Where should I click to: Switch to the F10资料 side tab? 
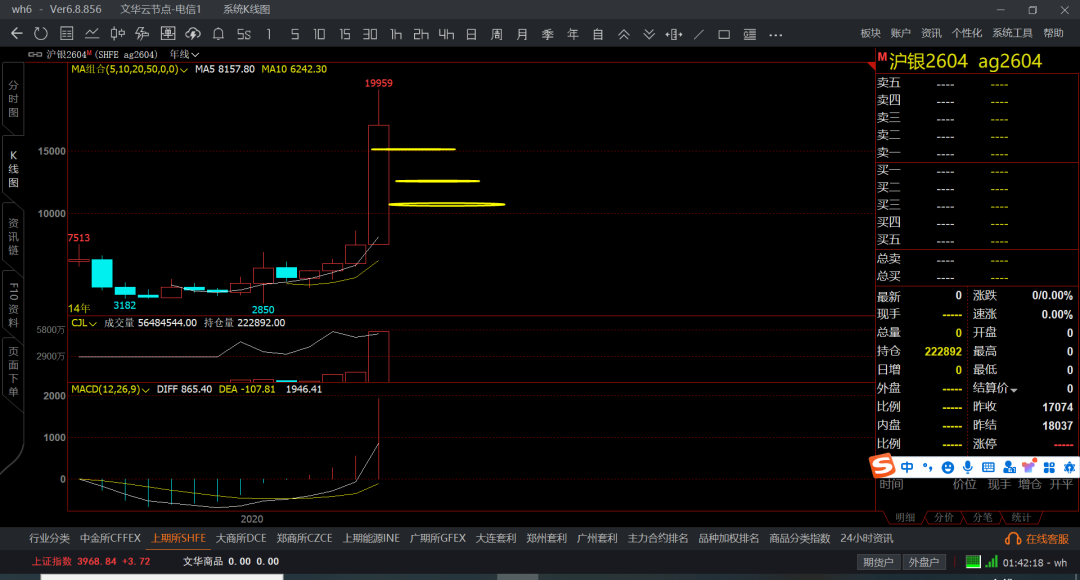[x=13, y=304]
